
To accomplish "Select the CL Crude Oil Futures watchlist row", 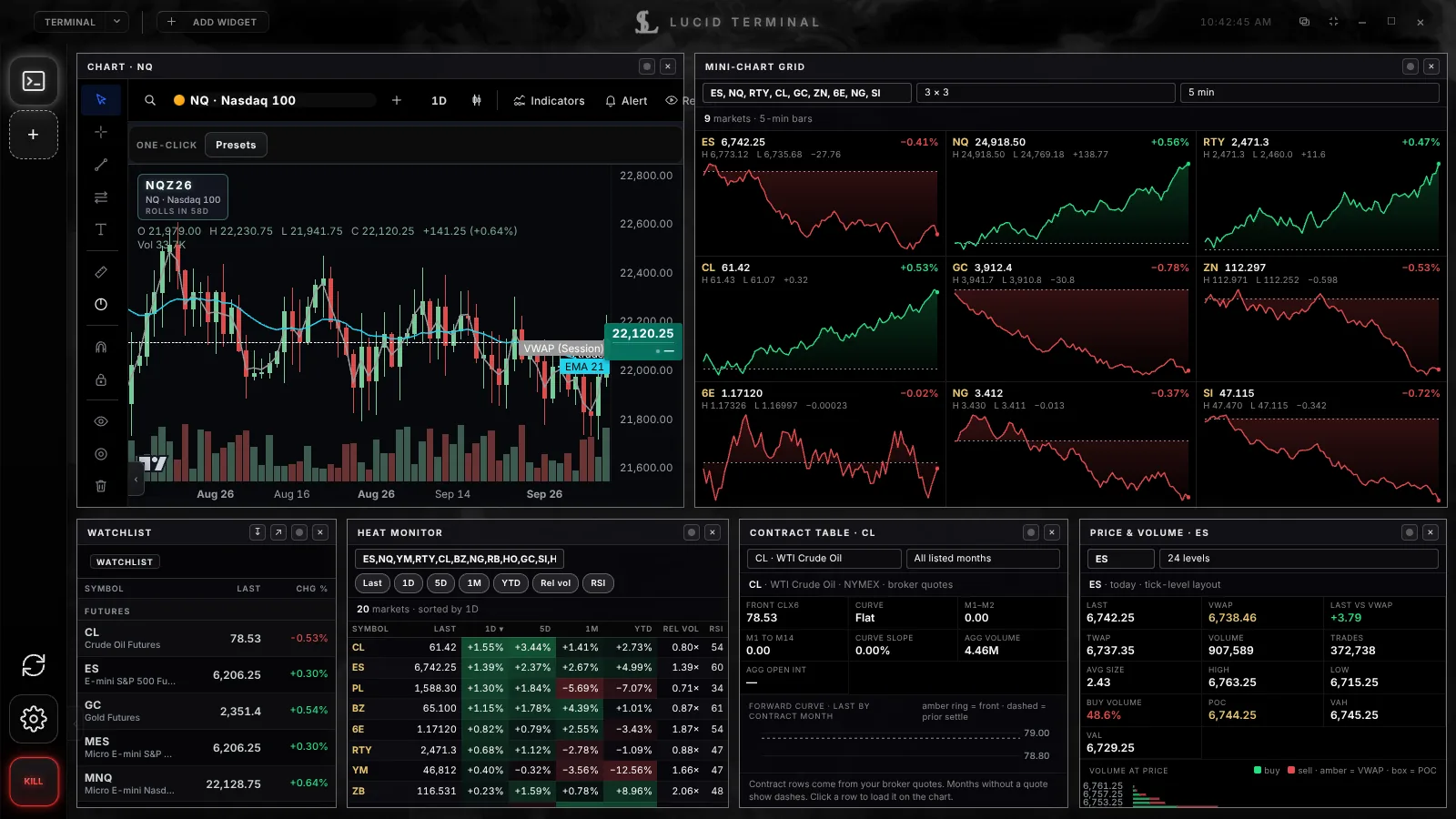I will pyautogui.click(x=207, y=638).
